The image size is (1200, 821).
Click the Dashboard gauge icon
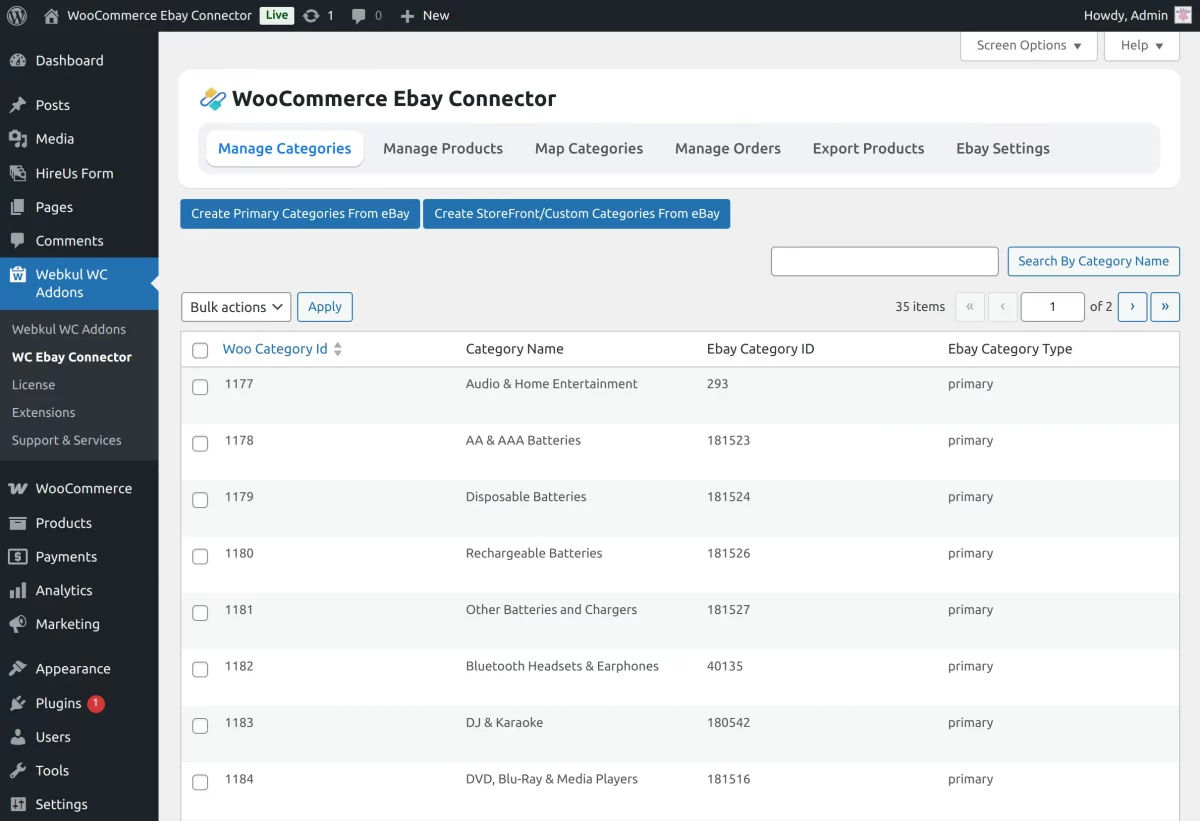[18, 60]
